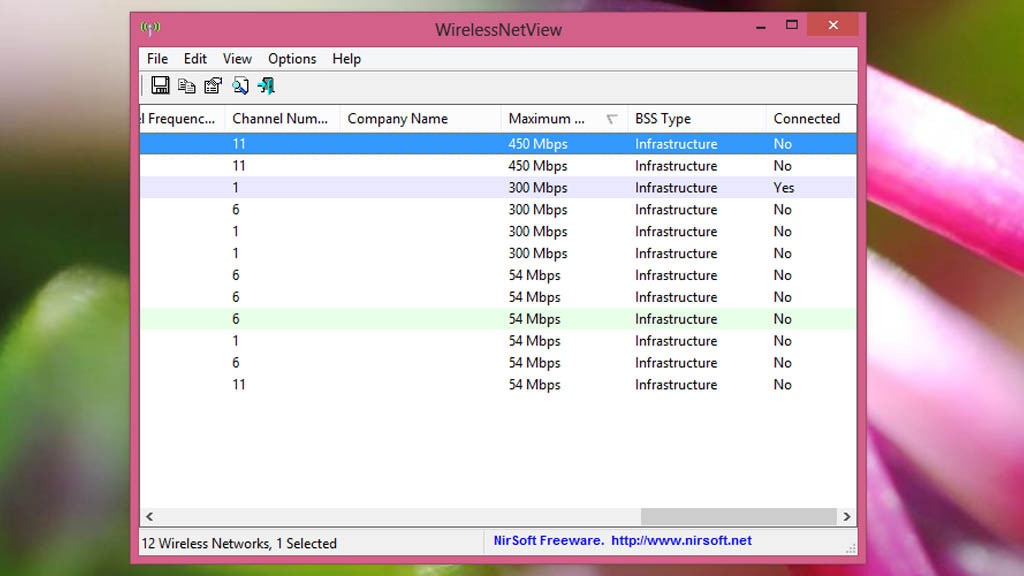Viewport: 1024px width, 576px height.
Task: Click the sort indicator on Maximum Speed column
Action: [x=613, y=118]
